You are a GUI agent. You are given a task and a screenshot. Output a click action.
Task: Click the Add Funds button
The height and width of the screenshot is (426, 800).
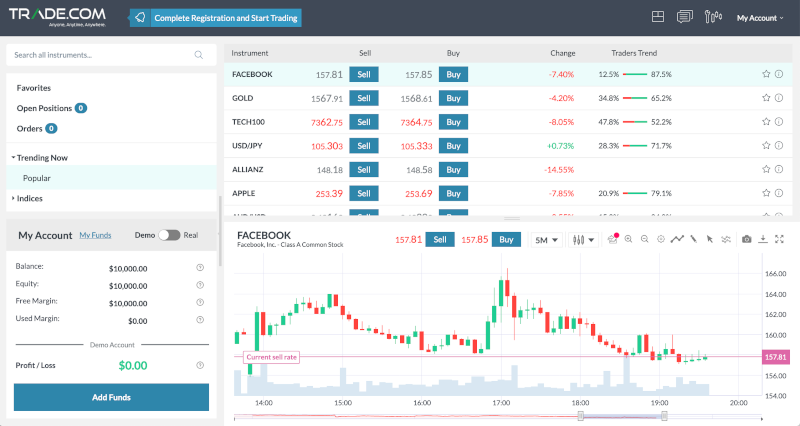tap(111, 397)
